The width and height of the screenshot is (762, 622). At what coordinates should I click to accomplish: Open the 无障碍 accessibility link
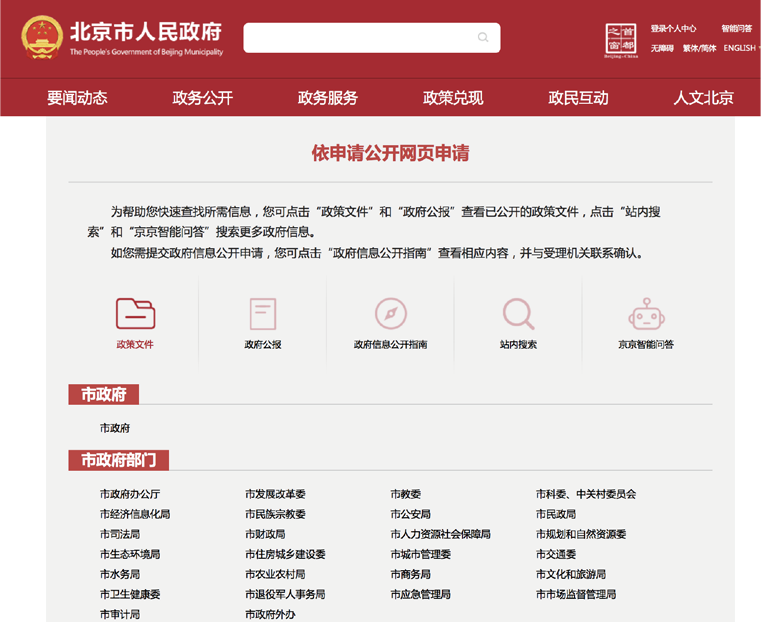(x=662, y=48)
